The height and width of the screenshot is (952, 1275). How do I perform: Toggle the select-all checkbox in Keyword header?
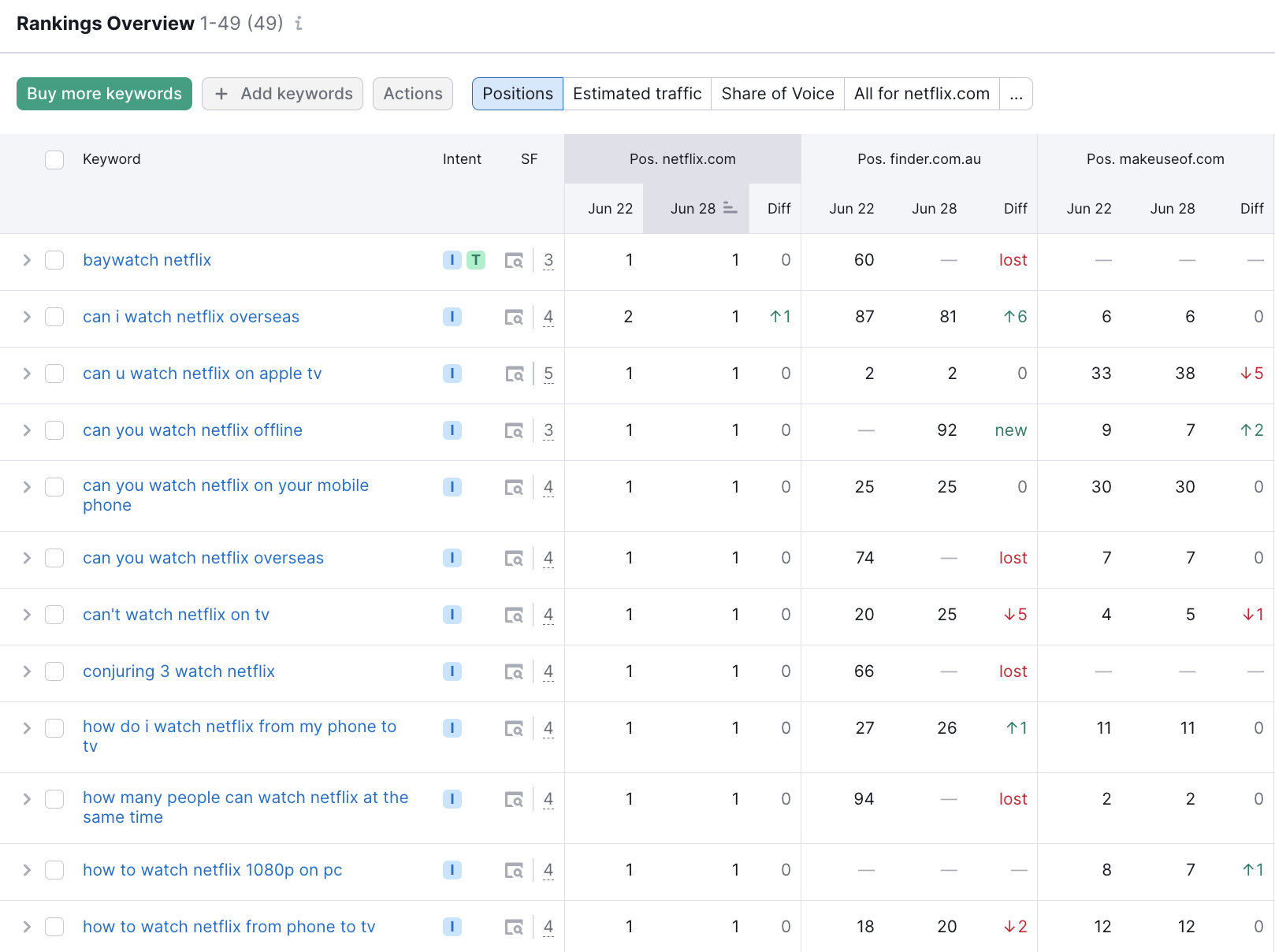[x=54, y=160]
